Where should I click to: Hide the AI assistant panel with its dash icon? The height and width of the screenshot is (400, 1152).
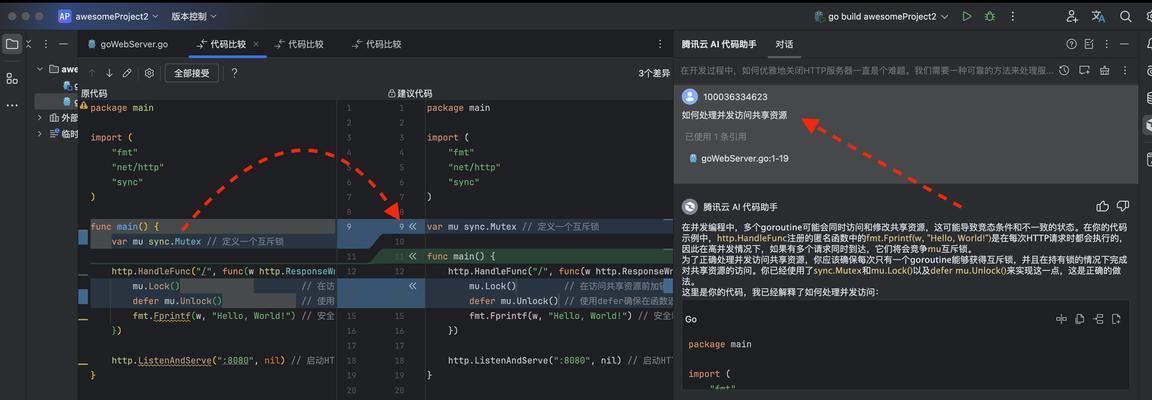[1124, 44]
